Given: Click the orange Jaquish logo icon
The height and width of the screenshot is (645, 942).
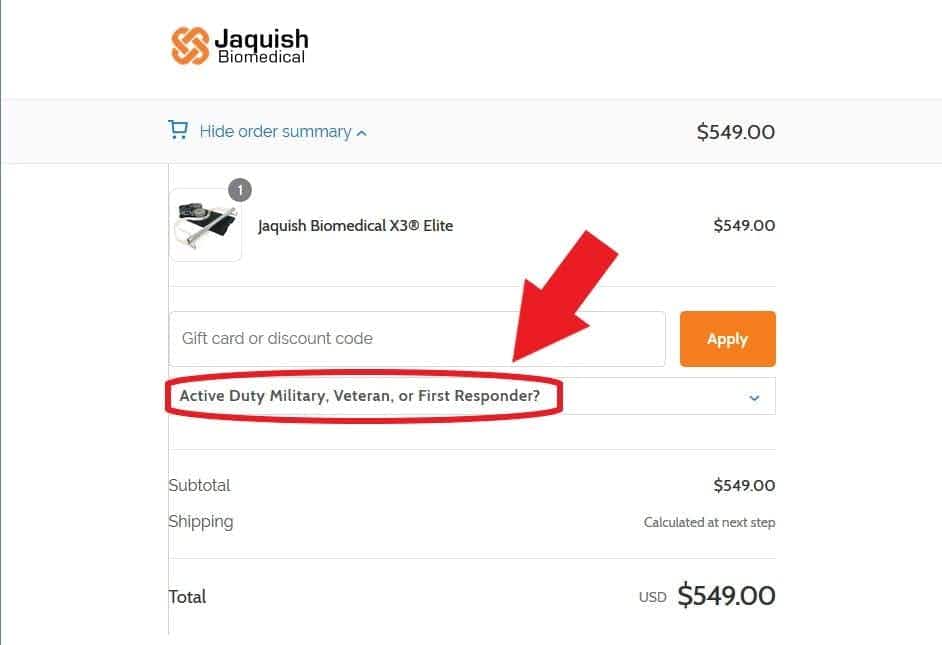Looking at the screenshot, I should click(189, 45).
